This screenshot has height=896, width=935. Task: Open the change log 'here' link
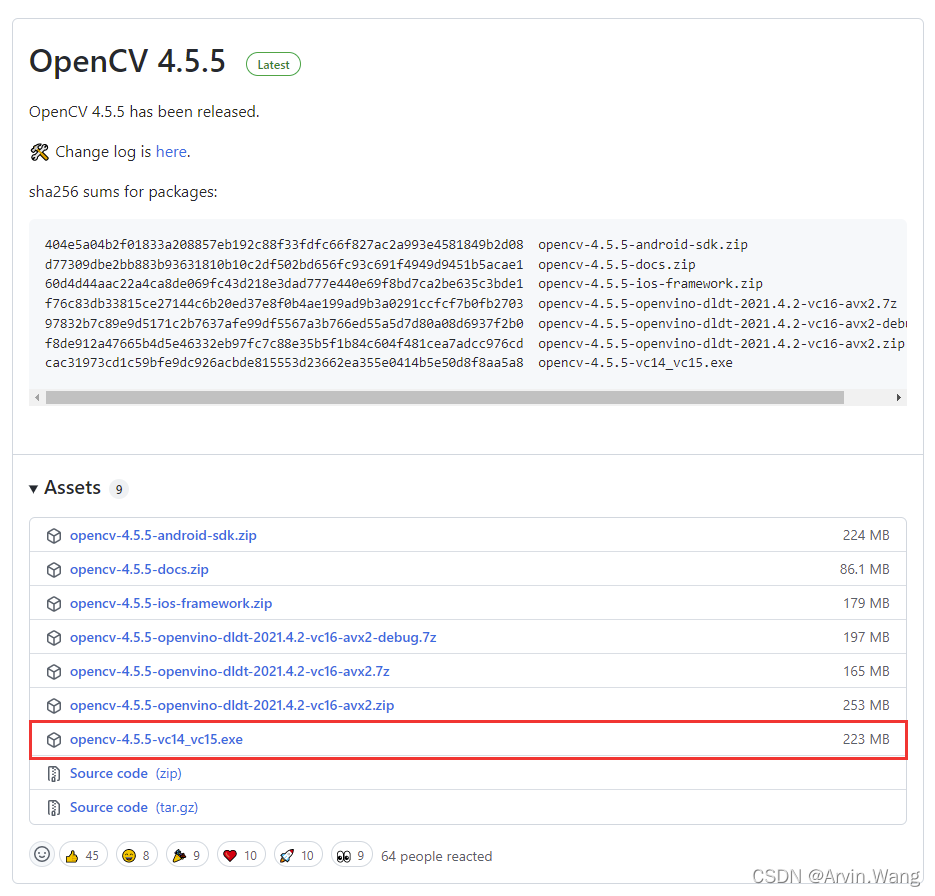(171, 152)
